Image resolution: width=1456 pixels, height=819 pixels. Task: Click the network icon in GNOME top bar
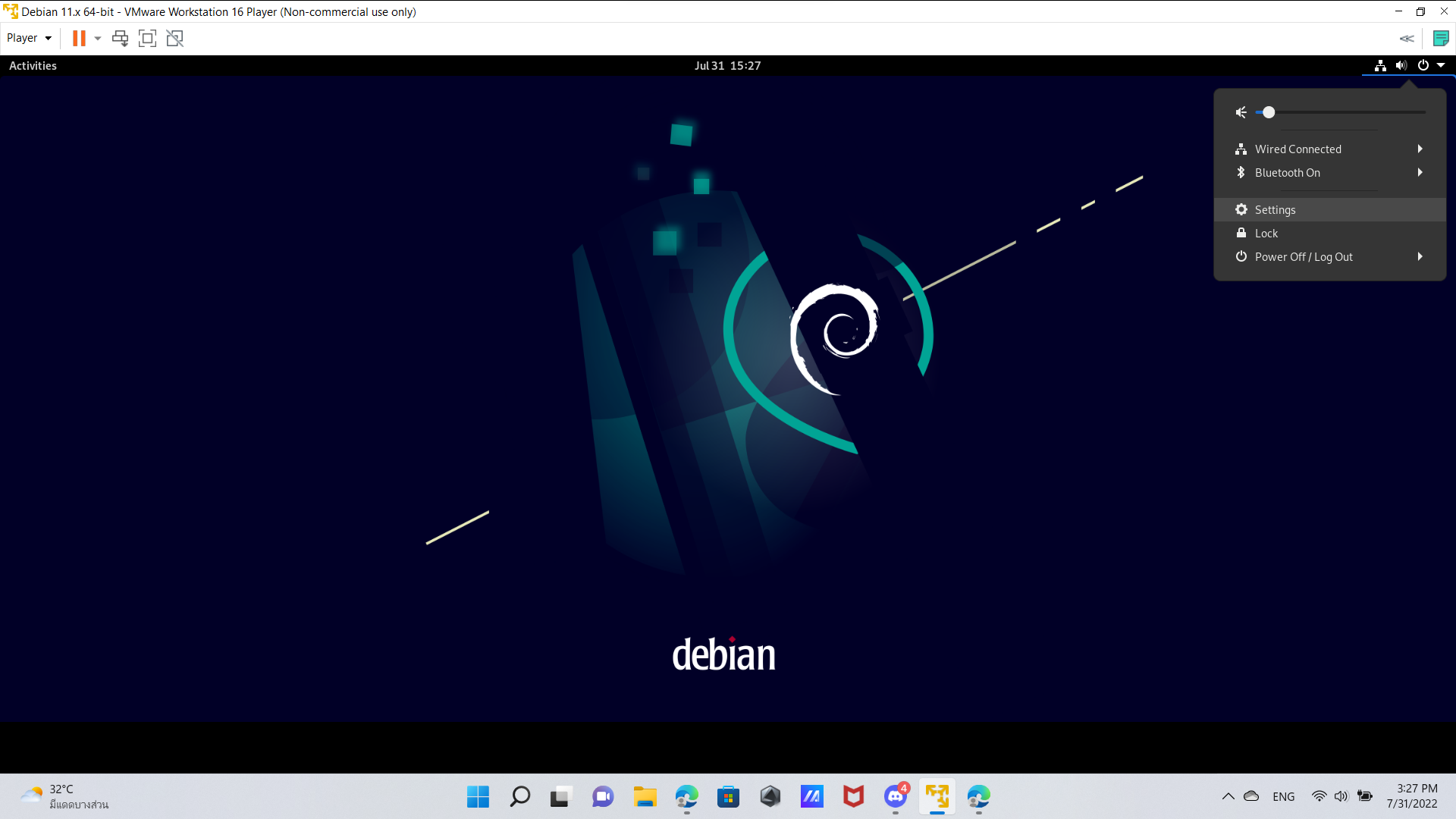[1380, 66]
